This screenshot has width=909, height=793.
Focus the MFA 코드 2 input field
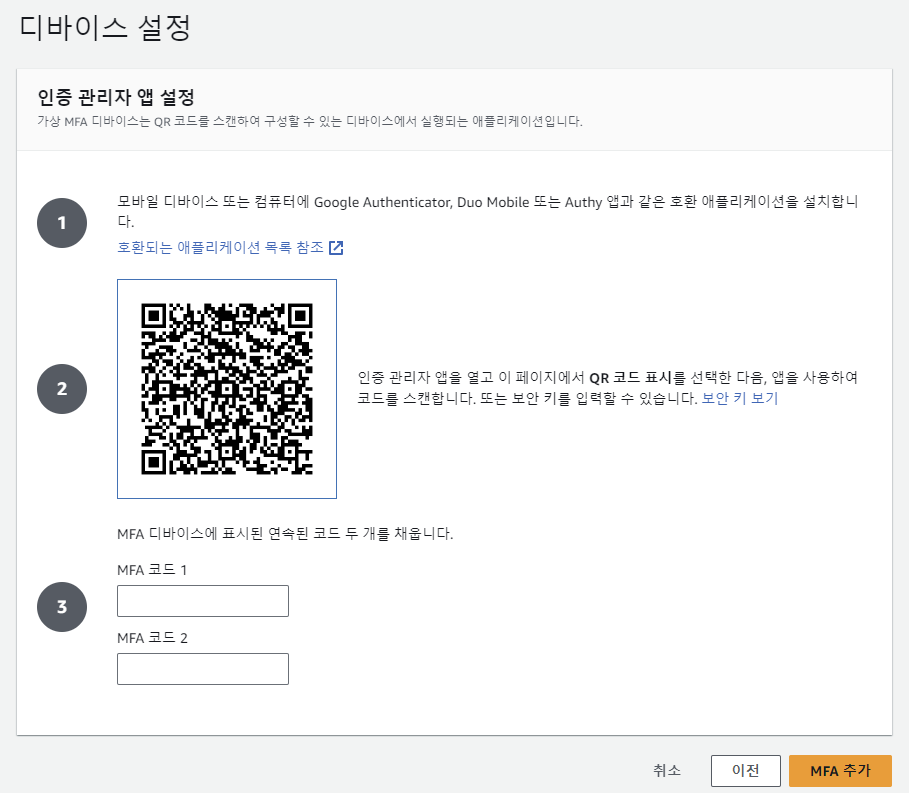coord(203,669)
